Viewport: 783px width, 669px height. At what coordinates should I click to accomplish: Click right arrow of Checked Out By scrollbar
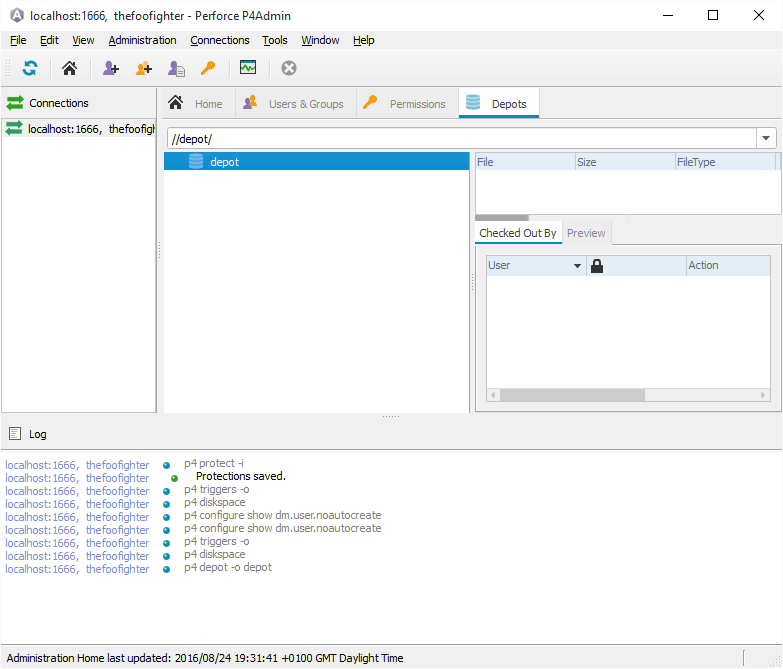pyautogui.click(x=764, y=395)
